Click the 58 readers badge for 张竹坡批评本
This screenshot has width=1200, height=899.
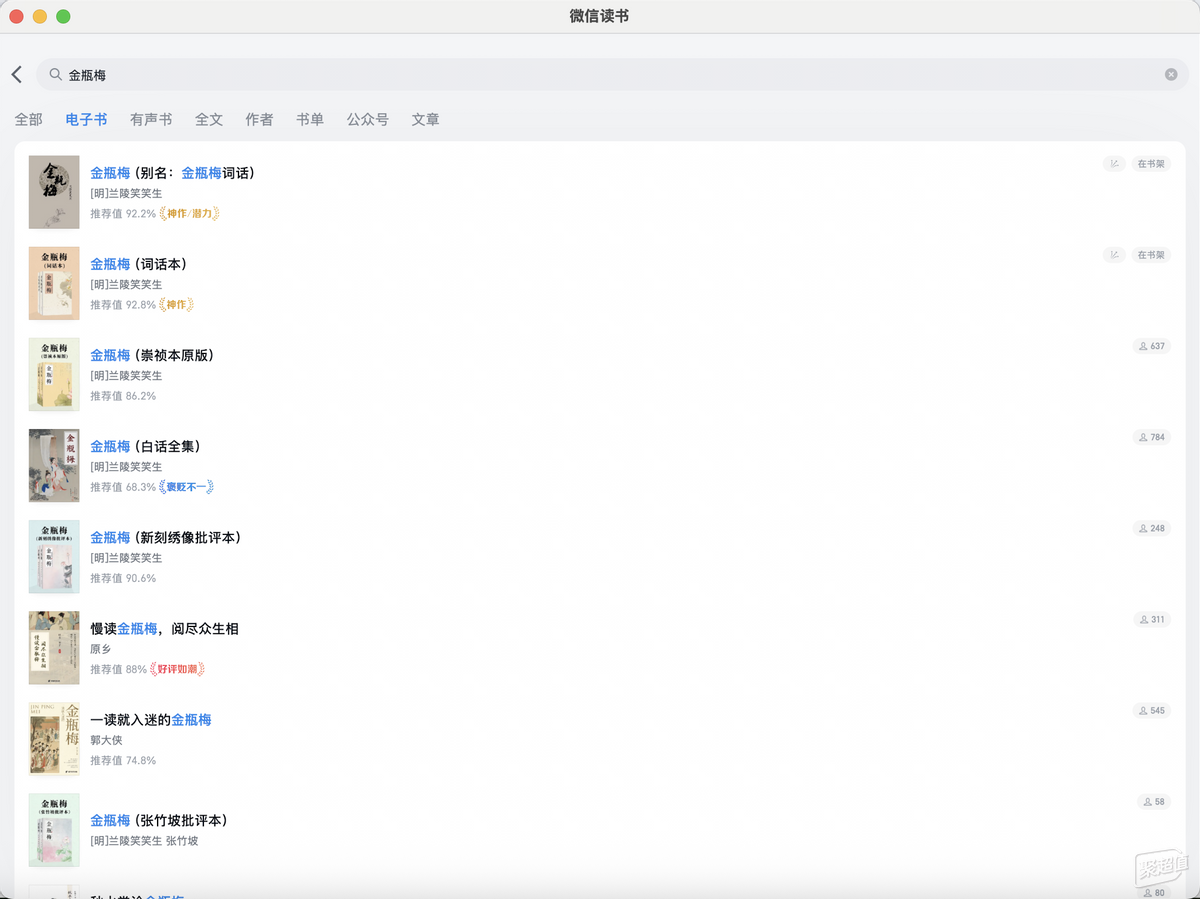tap(1154, 802)
